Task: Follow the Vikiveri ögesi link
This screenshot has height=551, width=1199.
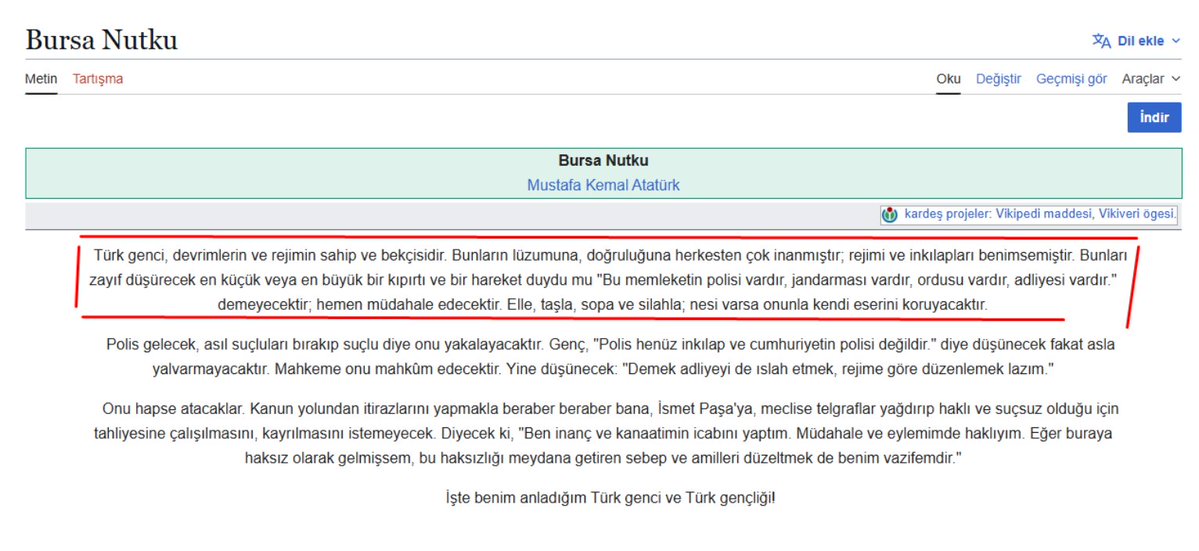Action: (x=1136, y=215)
